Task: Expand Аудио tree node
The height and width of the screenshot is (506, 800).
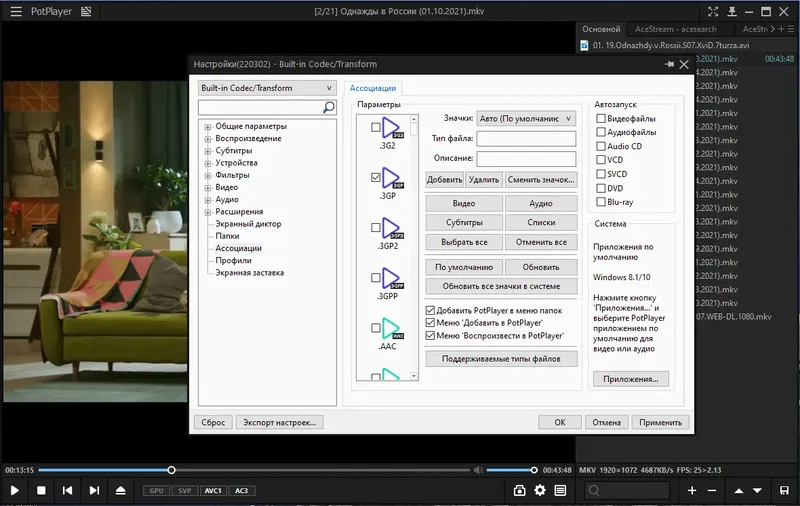Action: [x=208, y=200]
